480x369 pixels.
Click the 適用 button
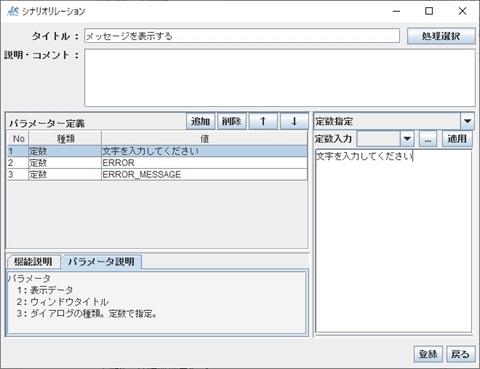[x=457, y=139]
